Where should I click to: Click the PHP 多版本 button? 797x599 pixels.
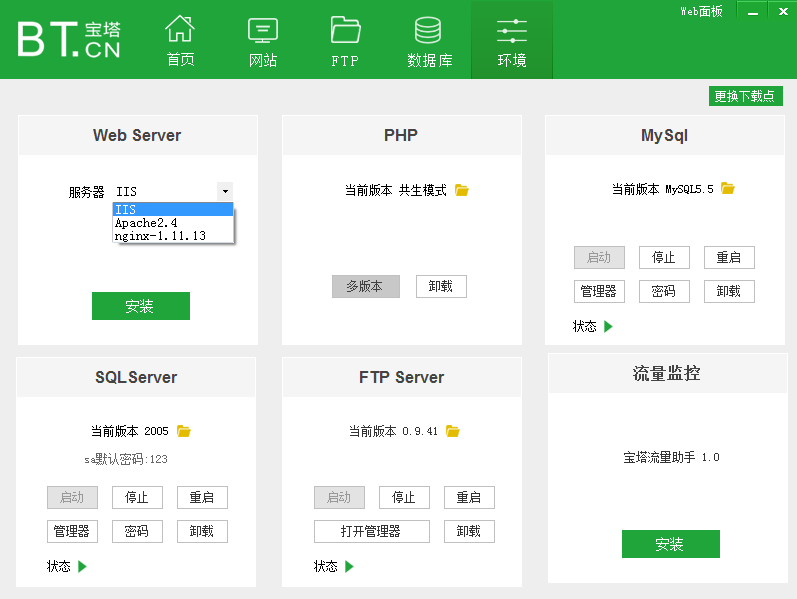pos(366,286)
